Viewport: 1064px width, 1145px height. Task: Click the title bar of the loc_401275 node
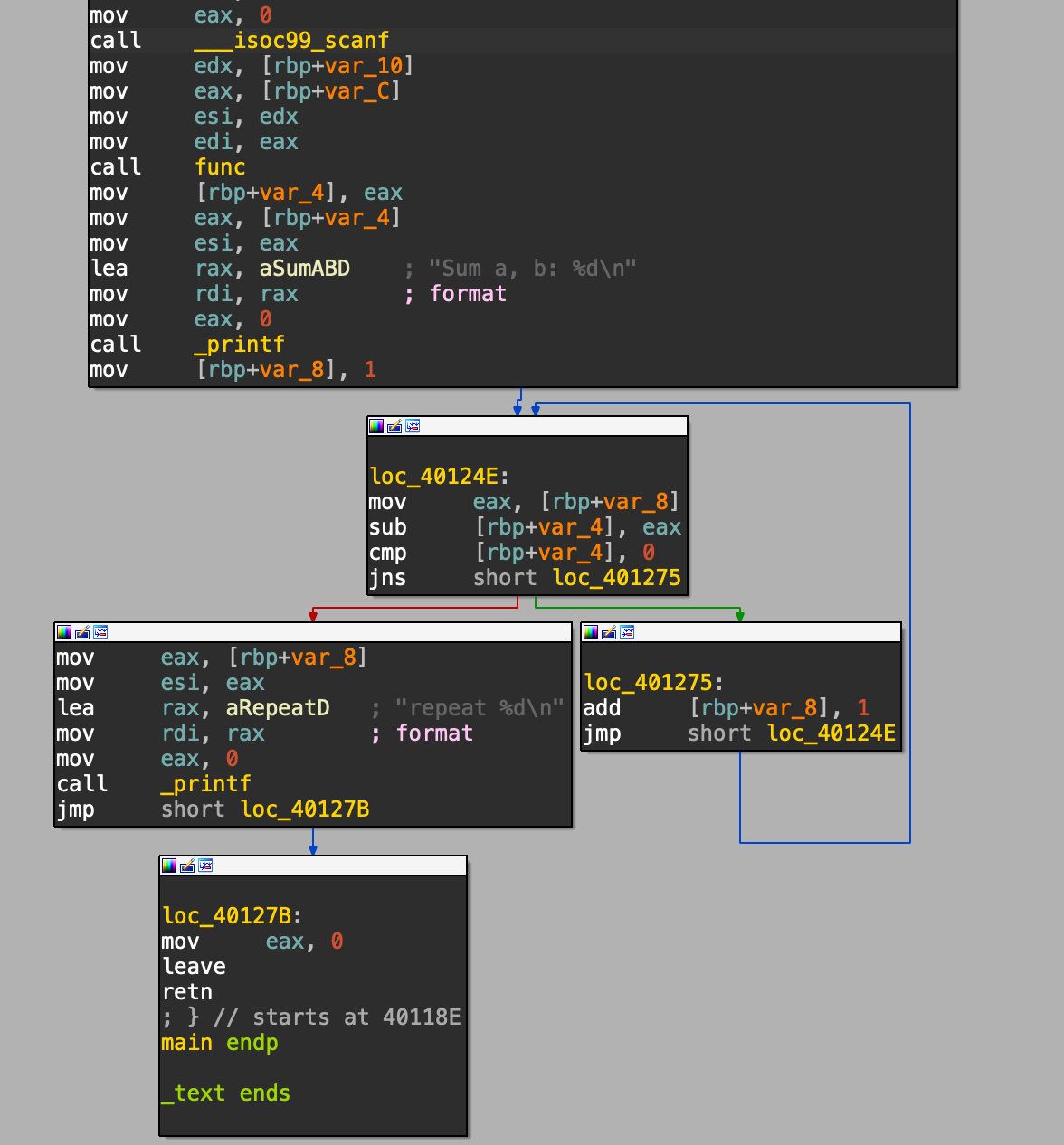[x=741, y=632]
